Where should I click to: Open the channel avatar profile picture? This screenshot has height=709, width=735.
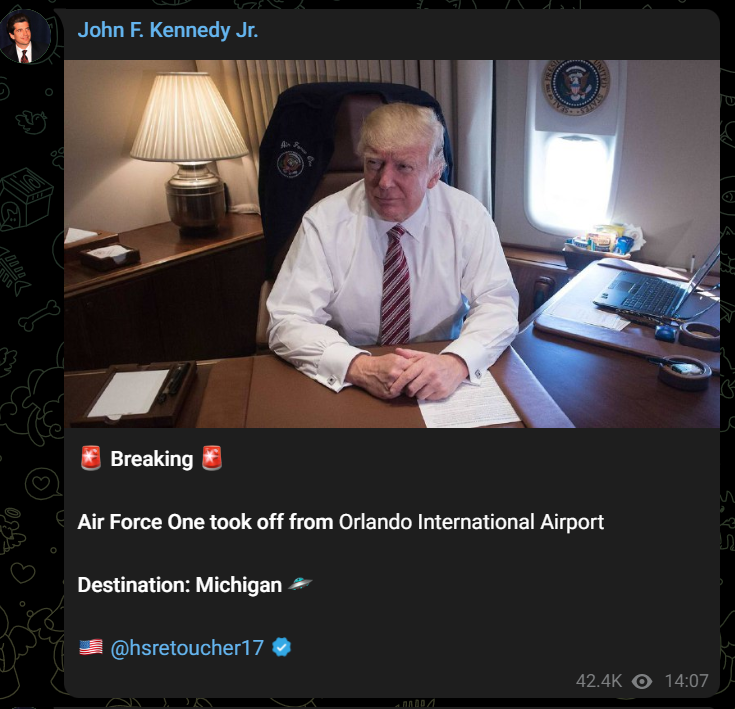coord(26,36)
